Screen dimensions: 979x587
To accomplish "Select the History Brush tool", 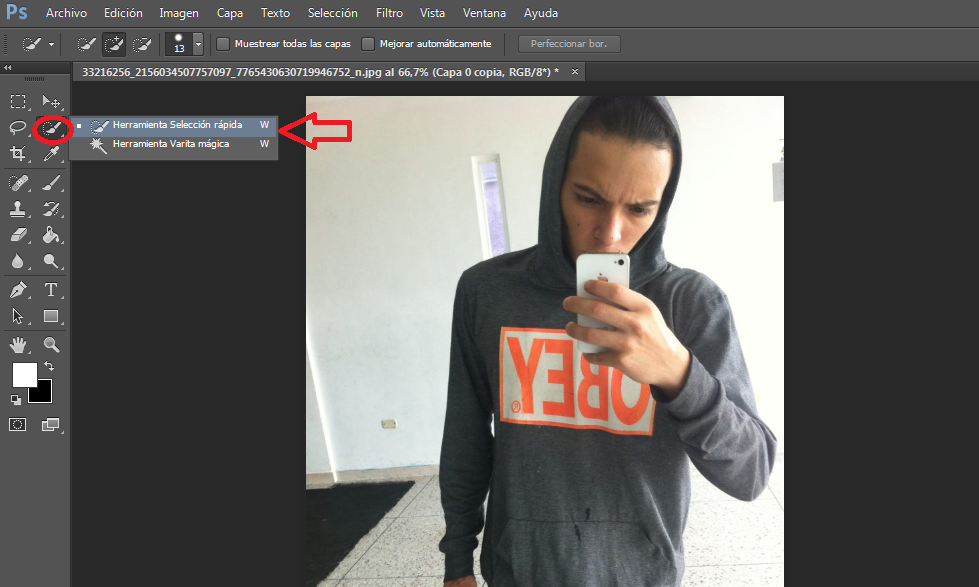I will click(51, 209).
